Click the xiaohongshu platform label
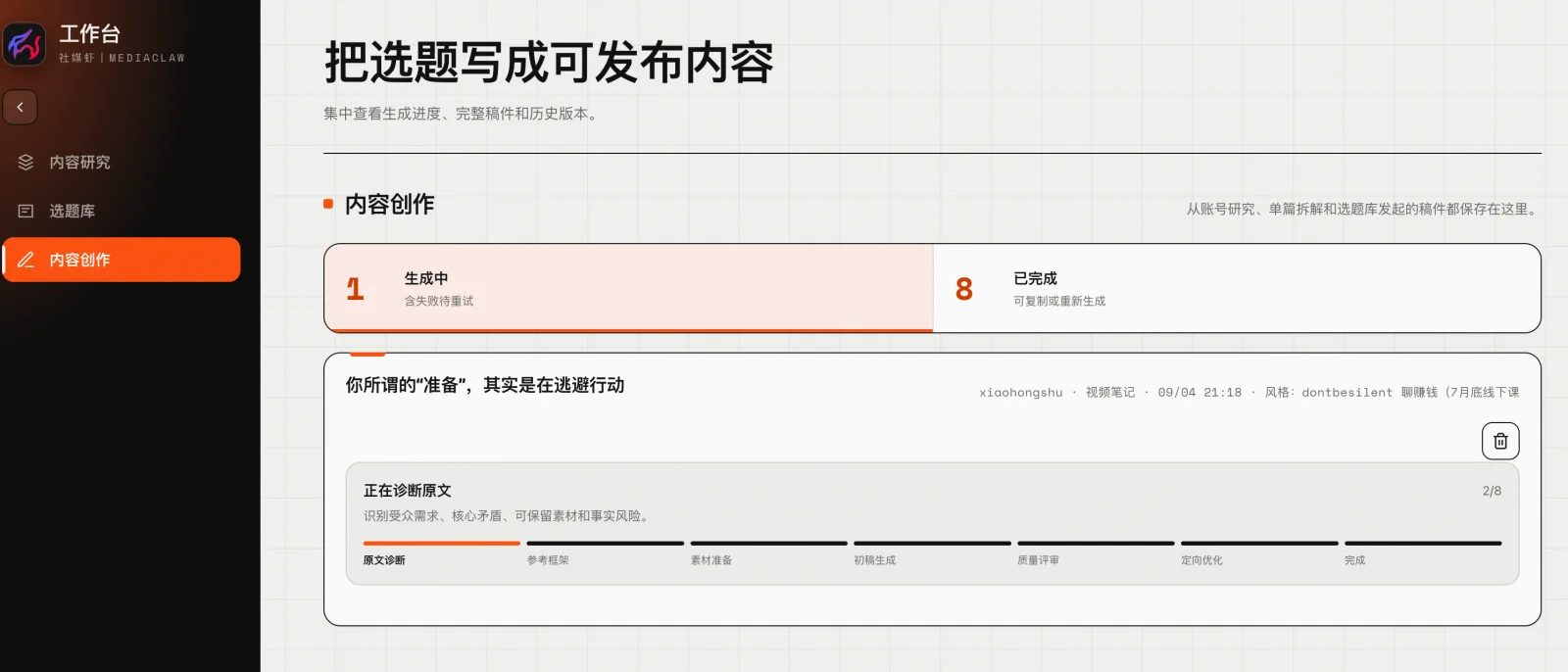The image size is (1568, 672). point(1020,393)
